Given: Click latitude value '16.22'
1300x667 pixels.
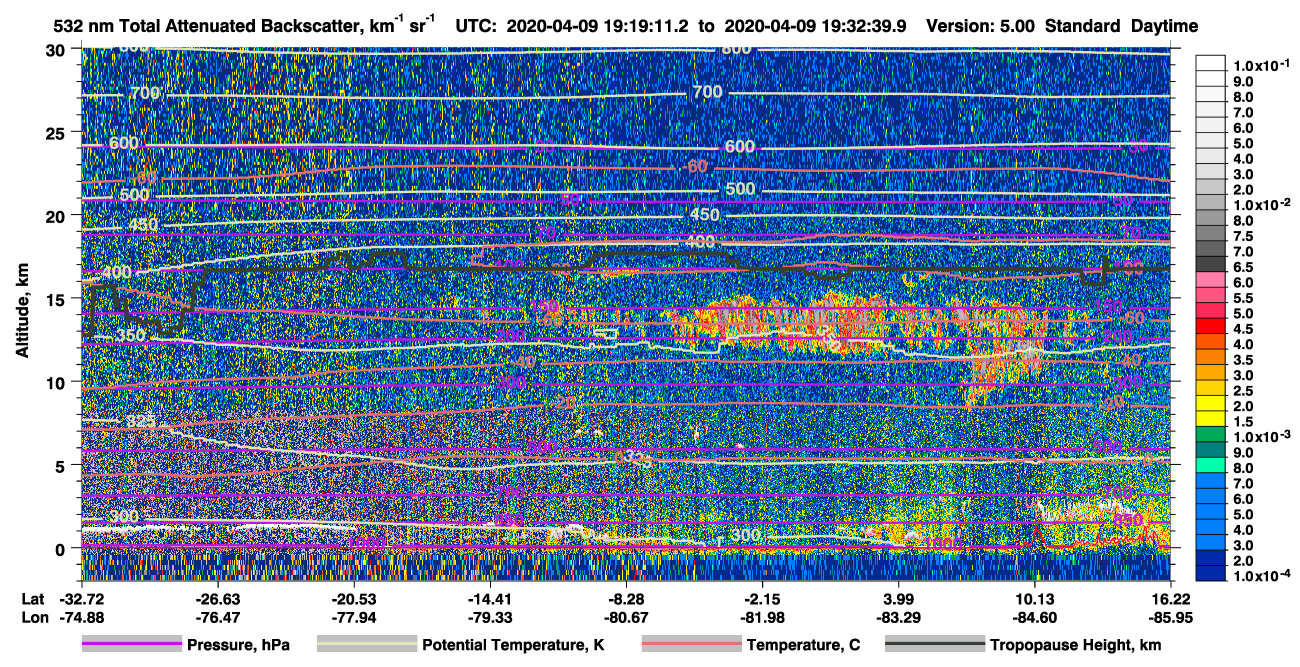Looking at the screenshot, I should 1172,600.
